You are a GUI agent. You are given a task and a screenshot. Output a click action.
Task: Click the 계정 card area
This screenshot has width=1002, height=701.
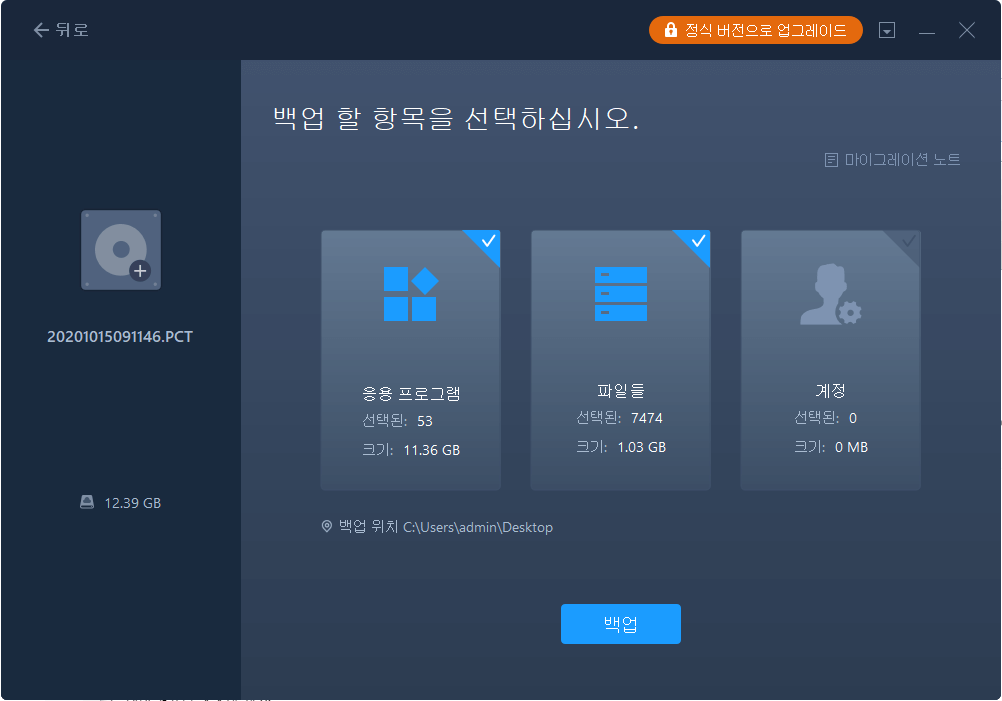click(x=830, y=360)
